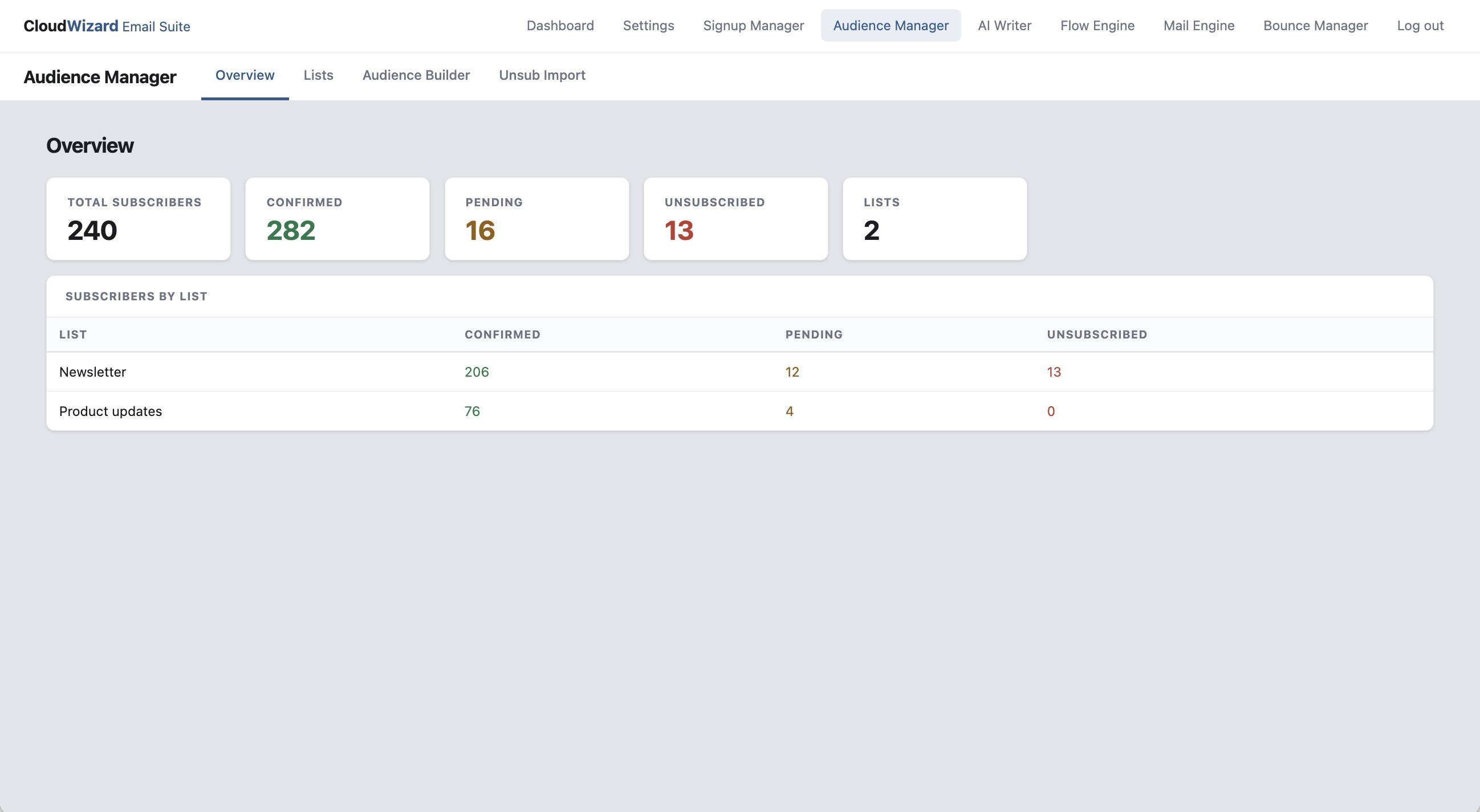Click Newsletter unsubscribed count in the table
Screen dimensions: 1480x812
[1053, 372]
